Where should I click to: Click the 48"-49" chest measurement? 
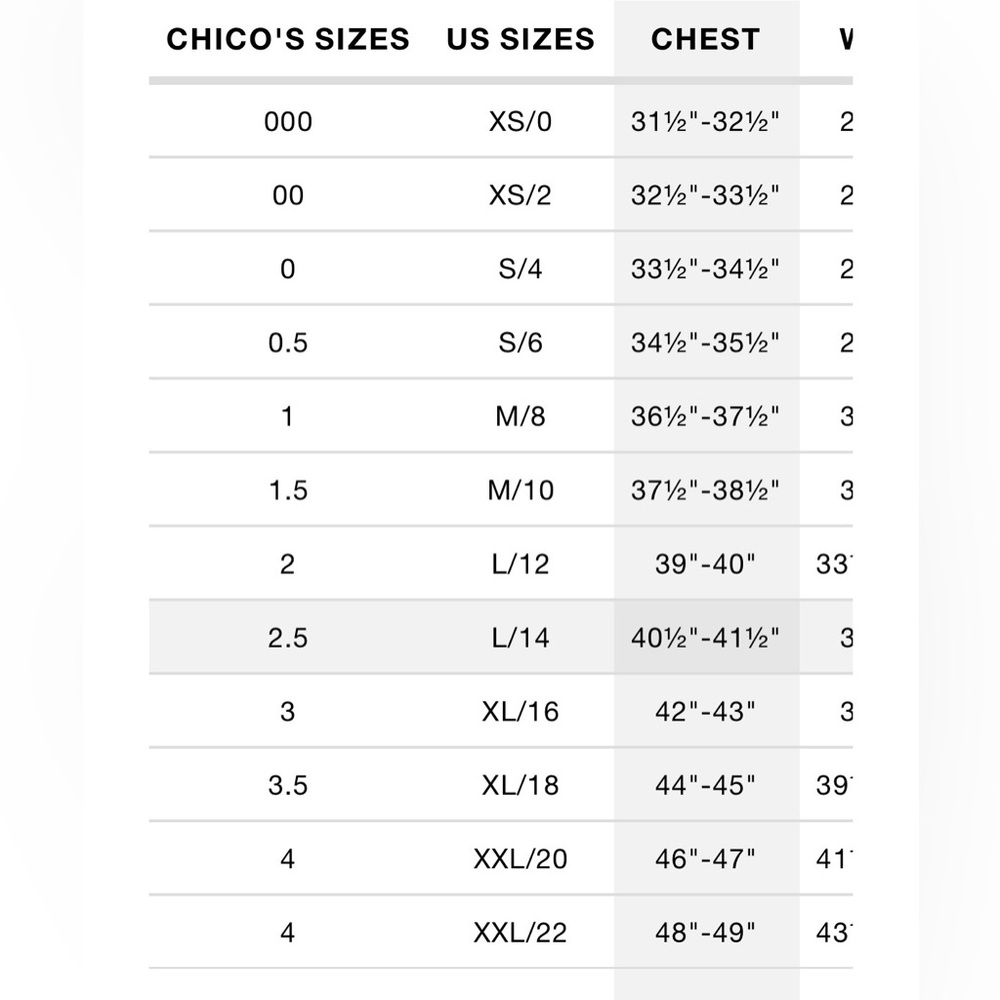[x=705, y=933]
